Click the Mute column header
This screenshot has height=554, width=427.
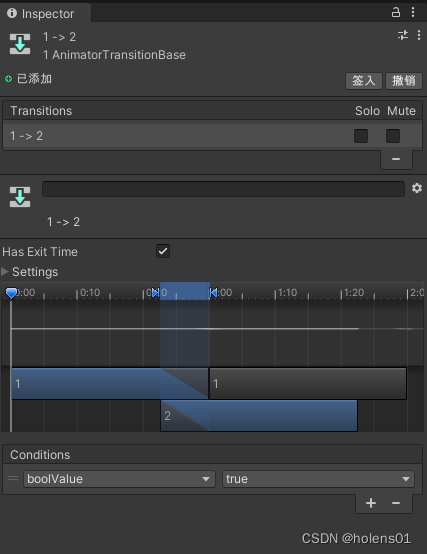(x=401, y=111)
